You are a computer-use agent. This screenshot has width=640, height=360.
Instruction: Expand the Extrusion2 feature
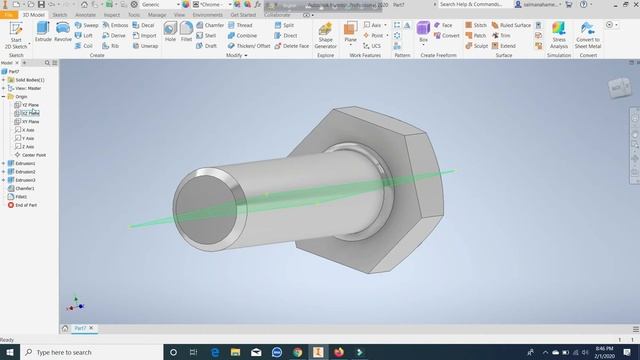click(4, 172)
